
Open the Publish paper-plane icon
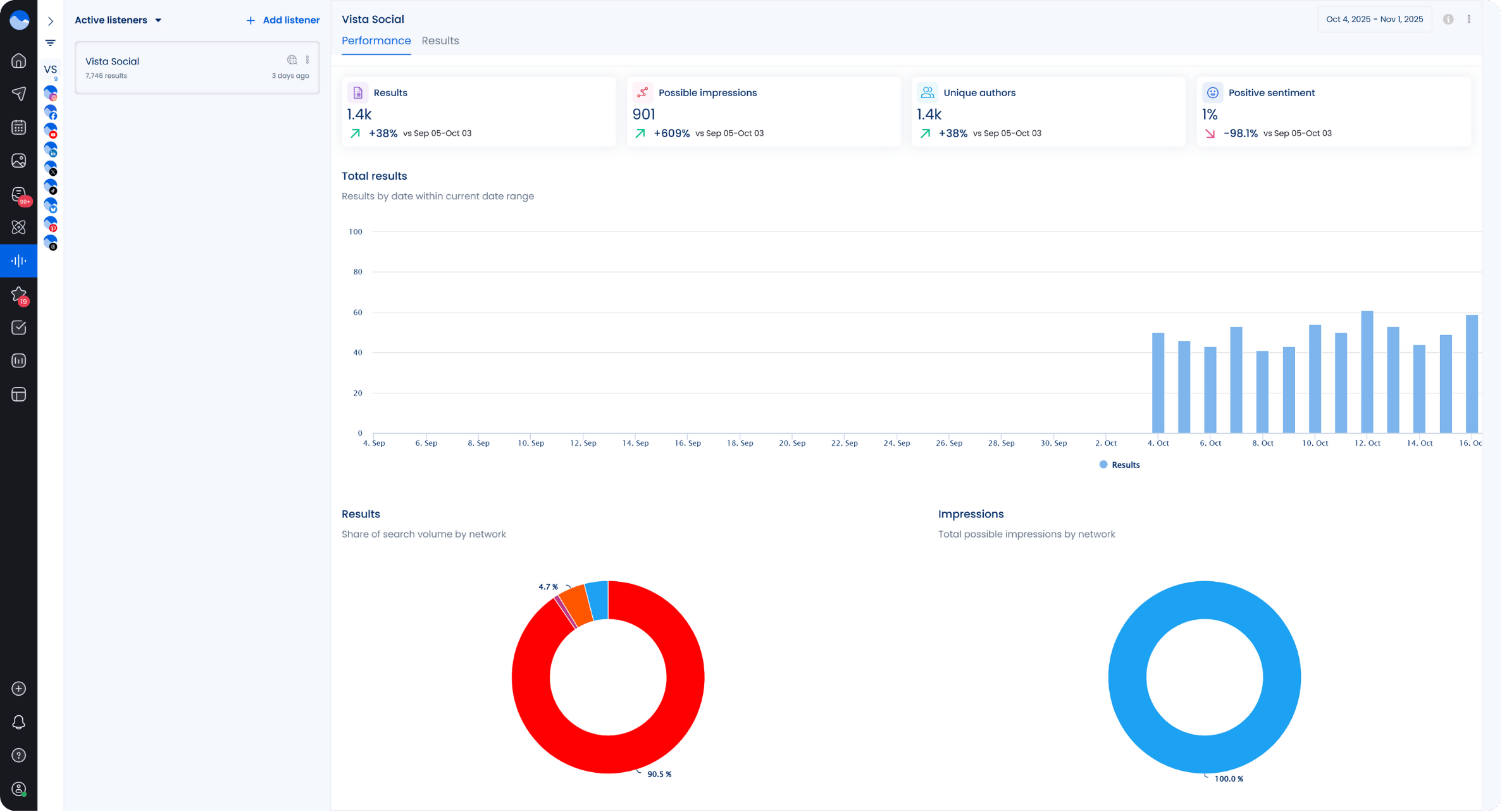pos(19,94)
